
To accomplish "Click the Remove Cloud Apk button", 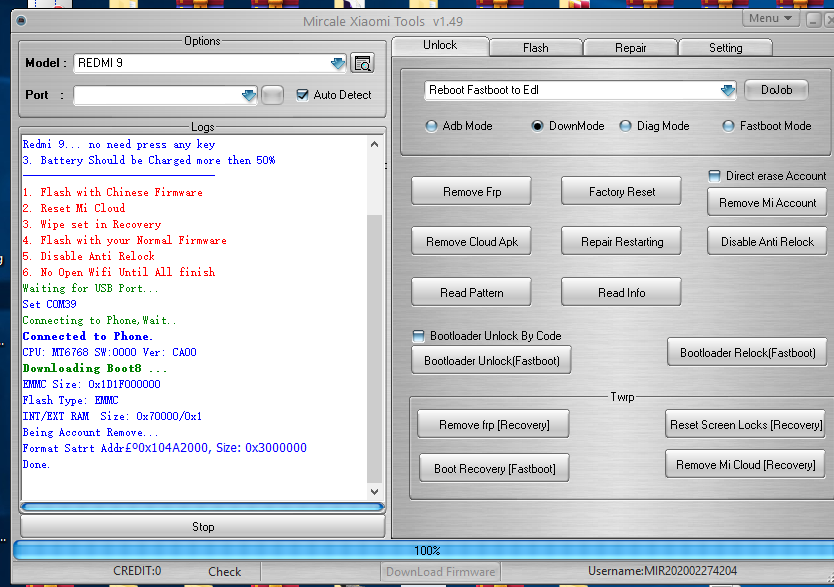I will pos(471,241).
